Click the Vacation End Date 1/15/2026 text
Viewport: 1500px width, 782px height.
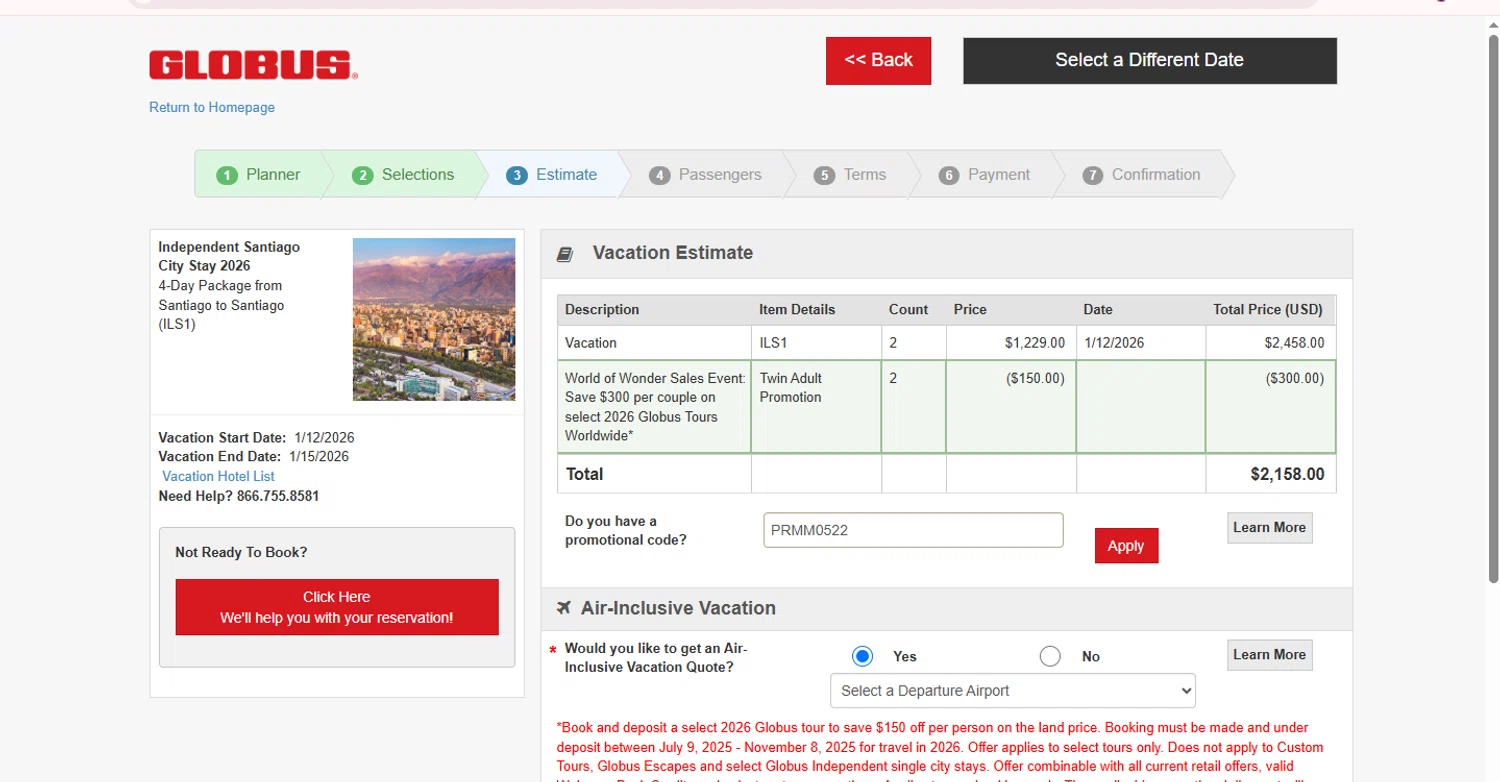click(x=254, y=457)
